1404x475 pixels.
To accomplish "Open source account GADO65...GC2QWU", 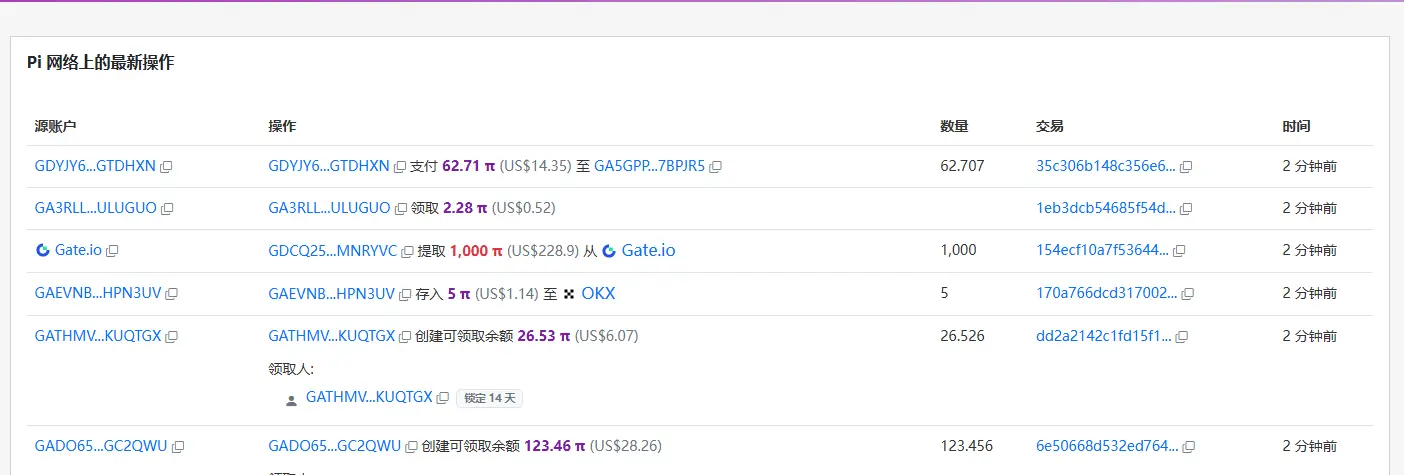I will point(101,445).
